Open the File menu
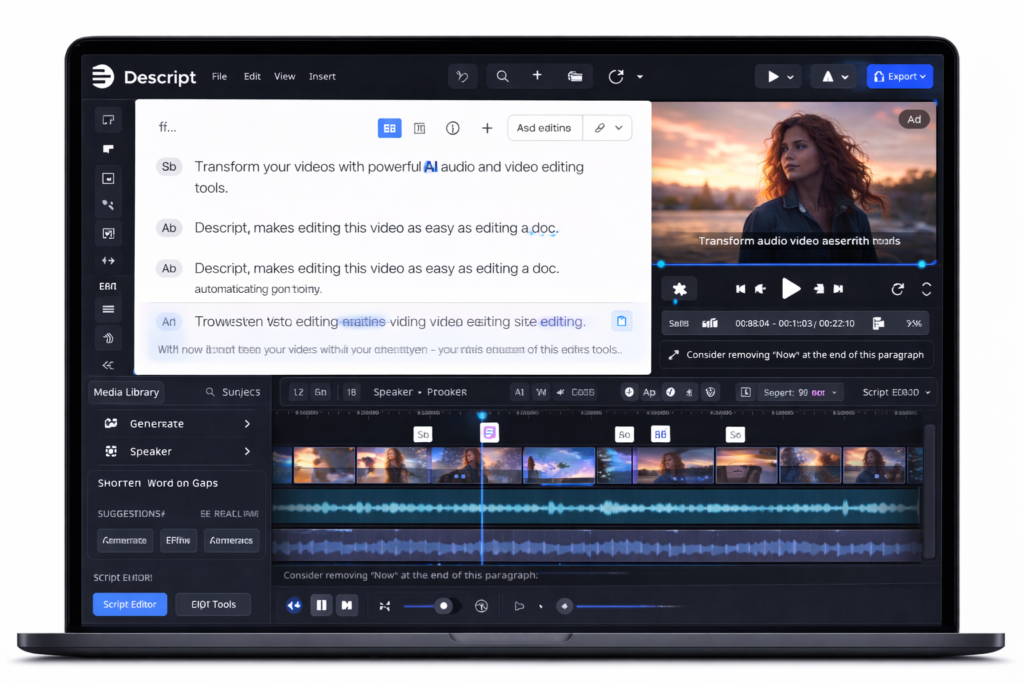The image size is (1024, 683). pyautogui.click(x=219, y=77)
